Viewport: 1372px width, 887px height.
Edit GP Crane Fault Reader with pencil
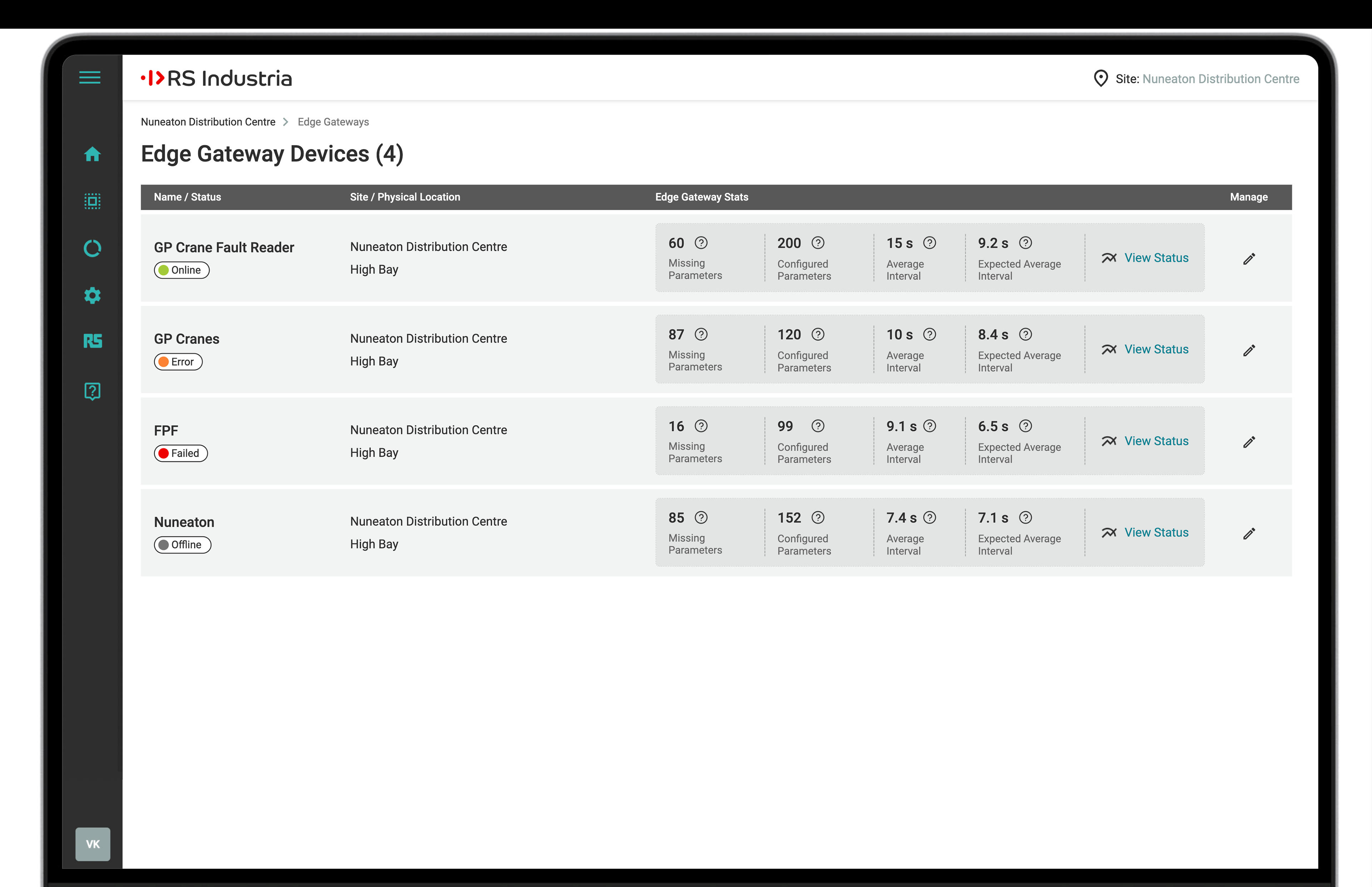click(1249, 259)
